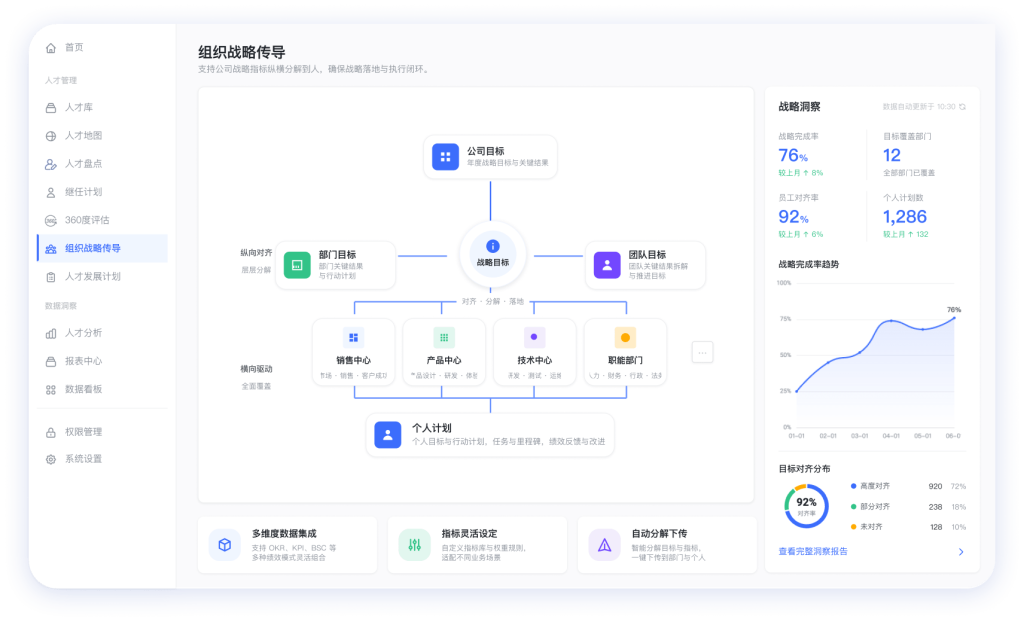
Task: Select 继任计划 in the sidebar
Action: (x=102, y=192)
